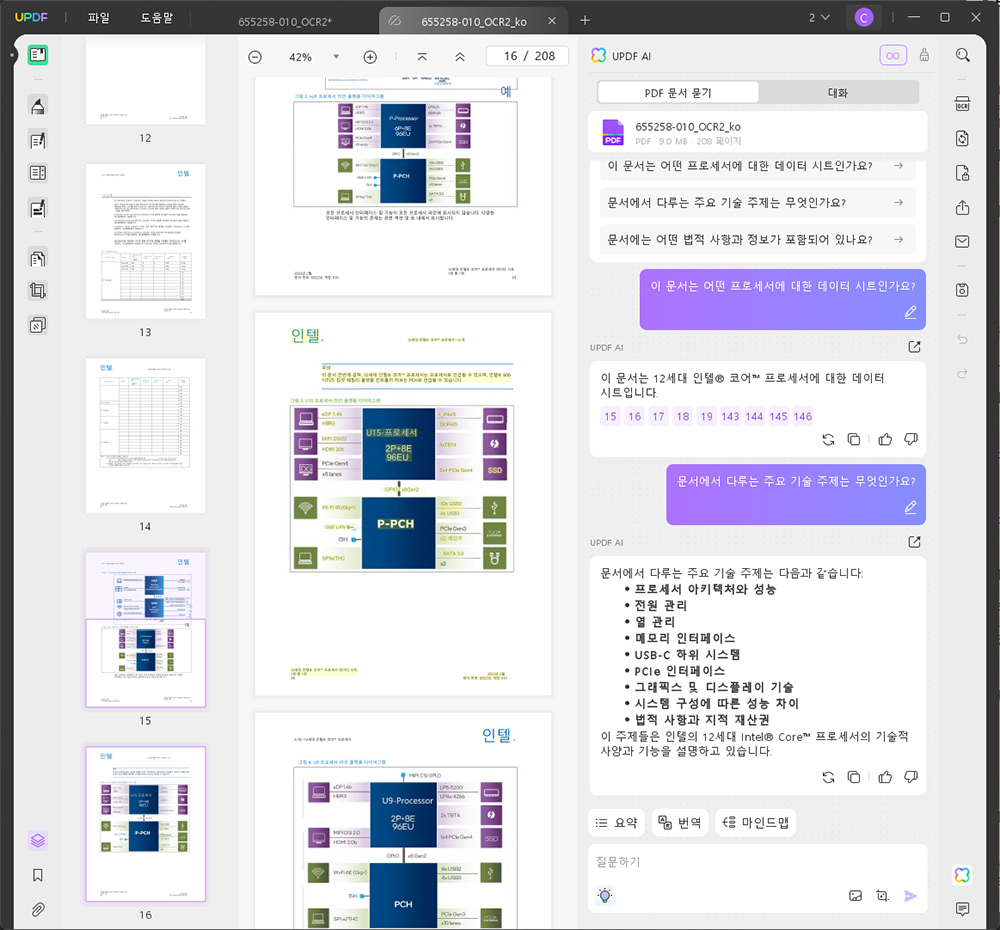Open the Protect PDF lock tool
The width and height of the screenshot is (1000, 930).
point(962,173)
